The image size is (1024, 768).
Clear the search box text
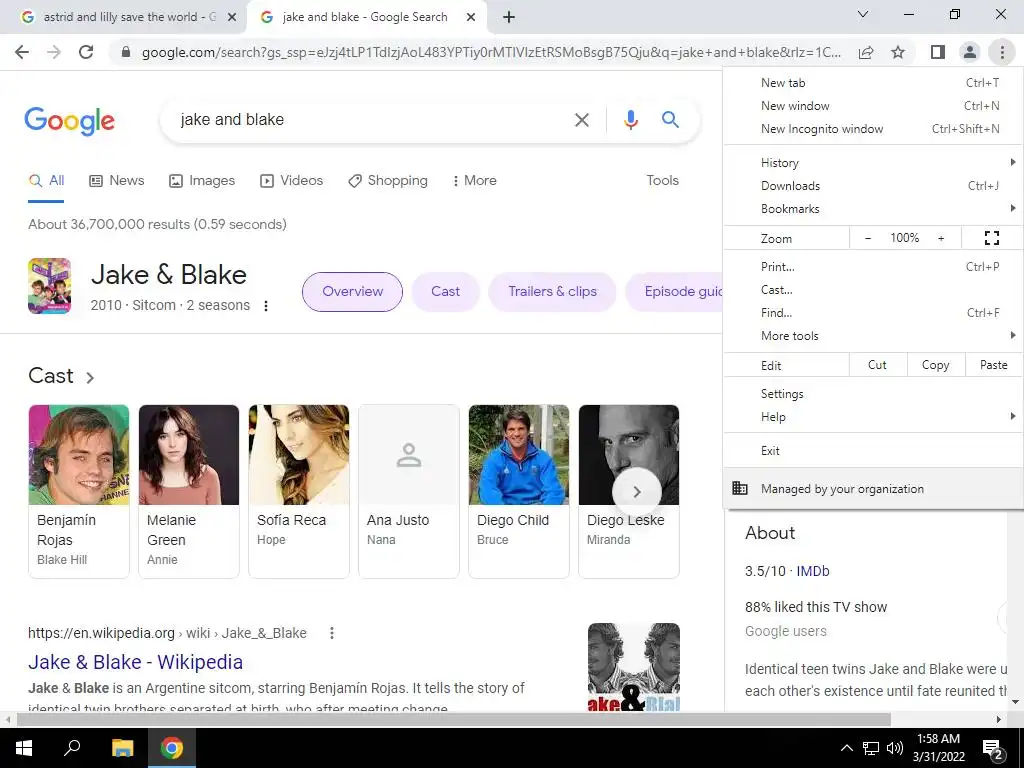[581, 120]
